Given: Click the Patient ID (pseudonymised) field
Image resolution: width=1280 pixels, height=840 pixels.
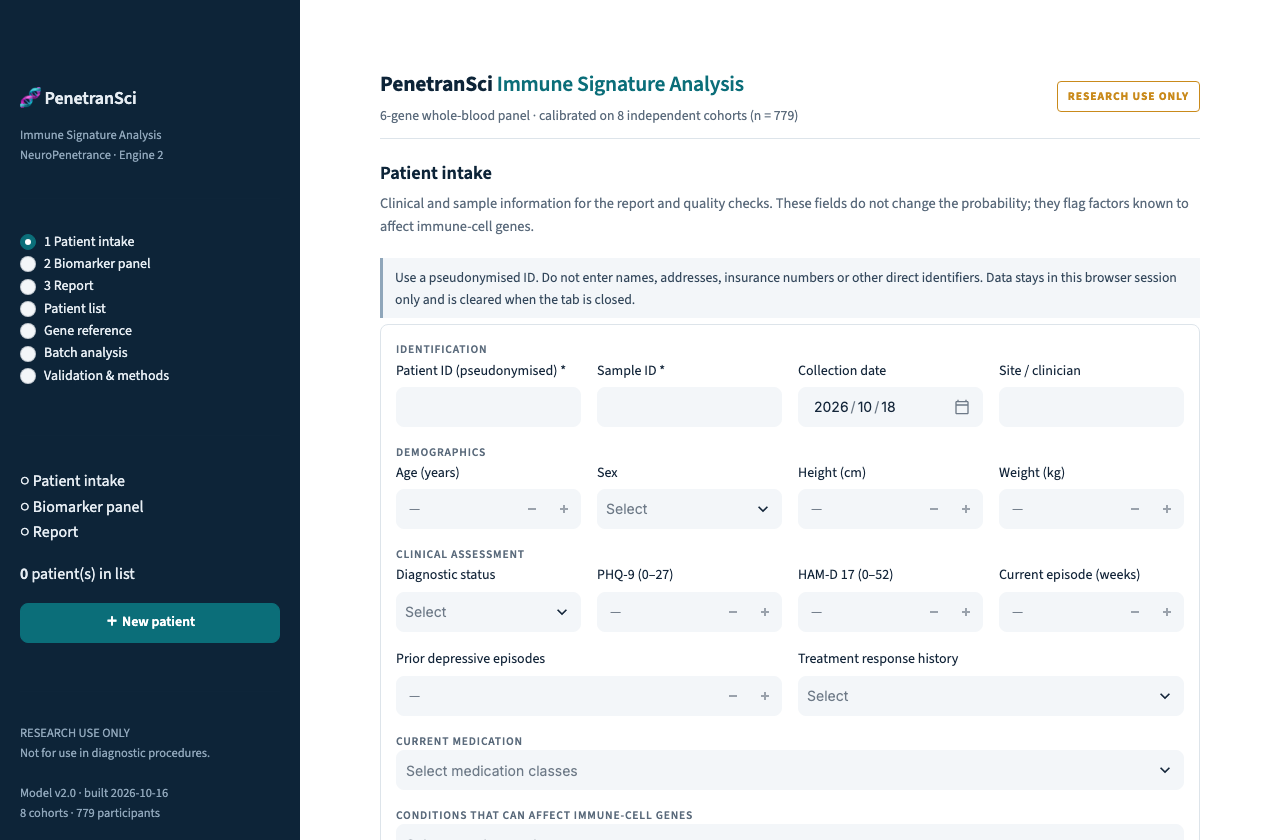Looking at the screenshot, I should coord(488,407).
